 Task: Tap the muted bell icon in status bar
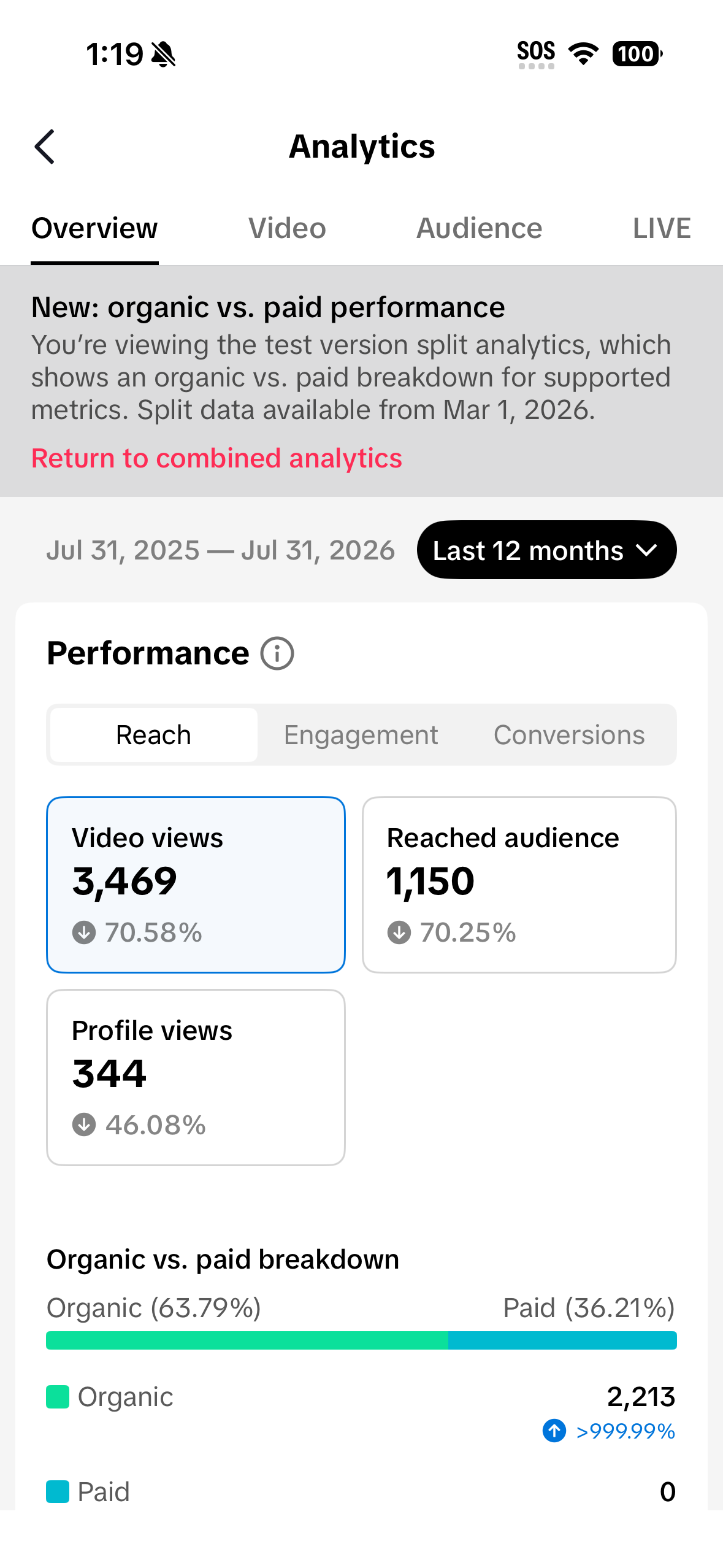pos(164,54)
